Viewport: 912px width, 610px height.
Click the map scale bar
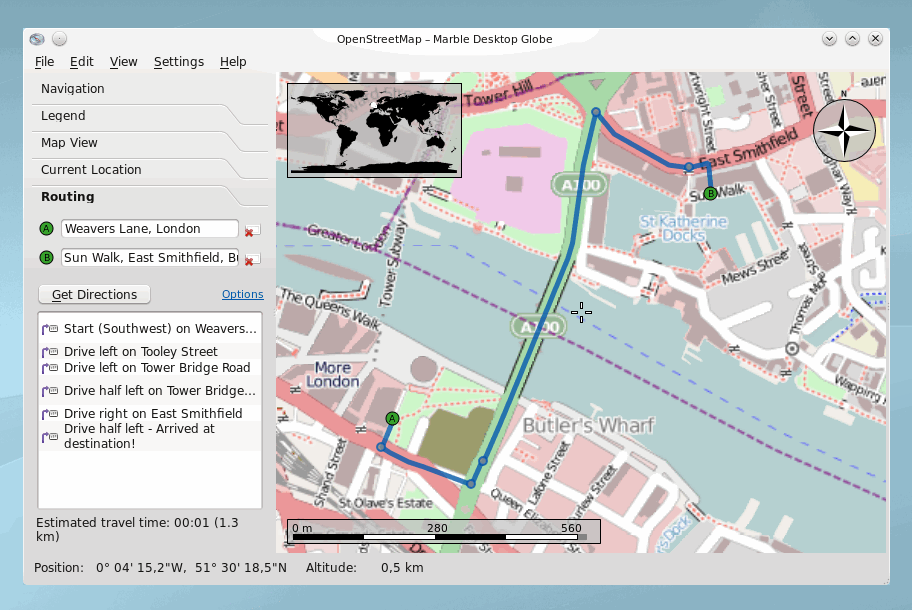click(443, 531)
